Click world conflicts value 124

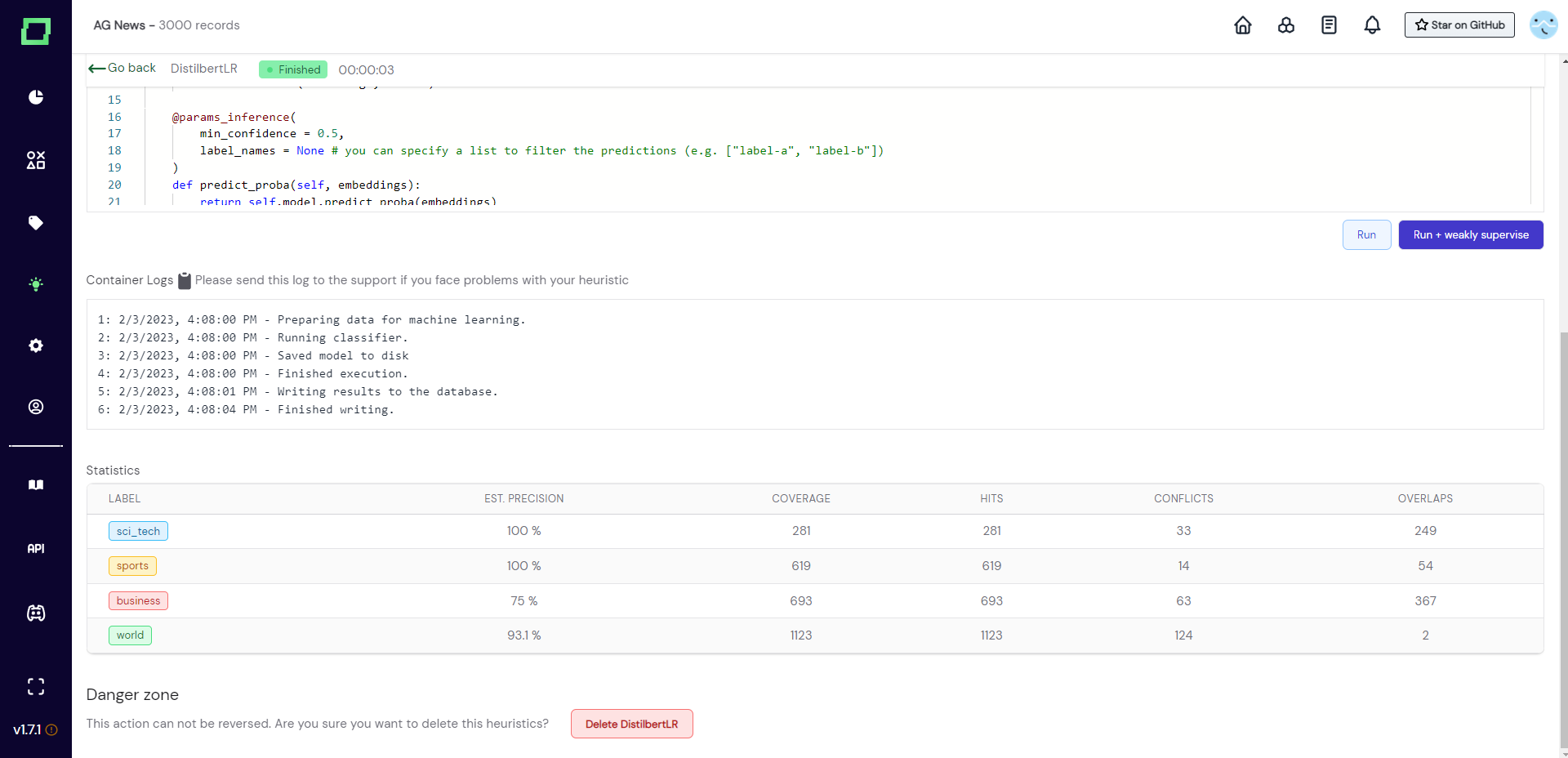pos(1183,635)
